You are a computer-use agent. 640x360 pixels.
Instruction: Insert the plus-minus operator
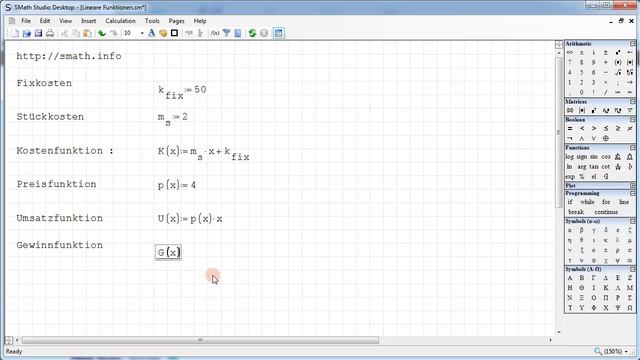606,52
